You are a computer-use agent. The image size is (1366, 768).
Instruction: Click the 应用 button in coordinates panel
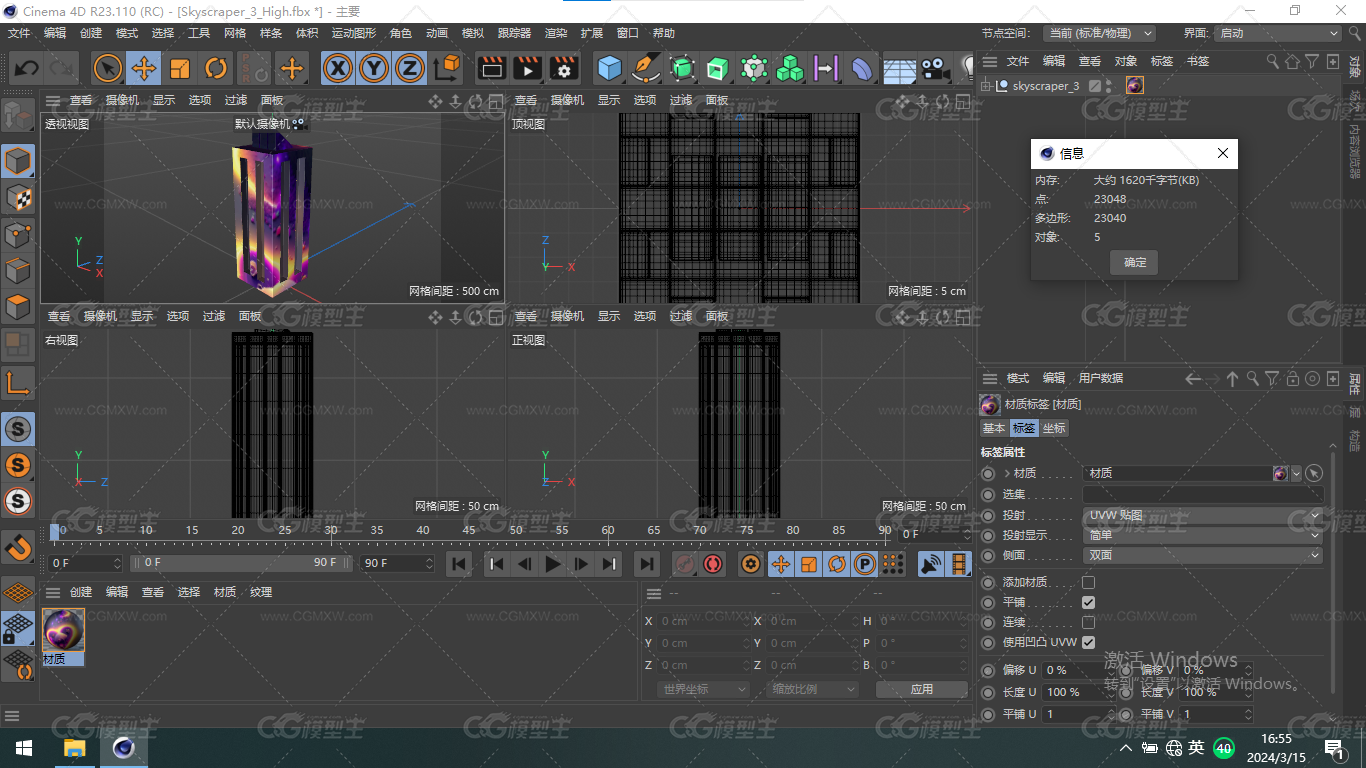(x=922, y=689)
